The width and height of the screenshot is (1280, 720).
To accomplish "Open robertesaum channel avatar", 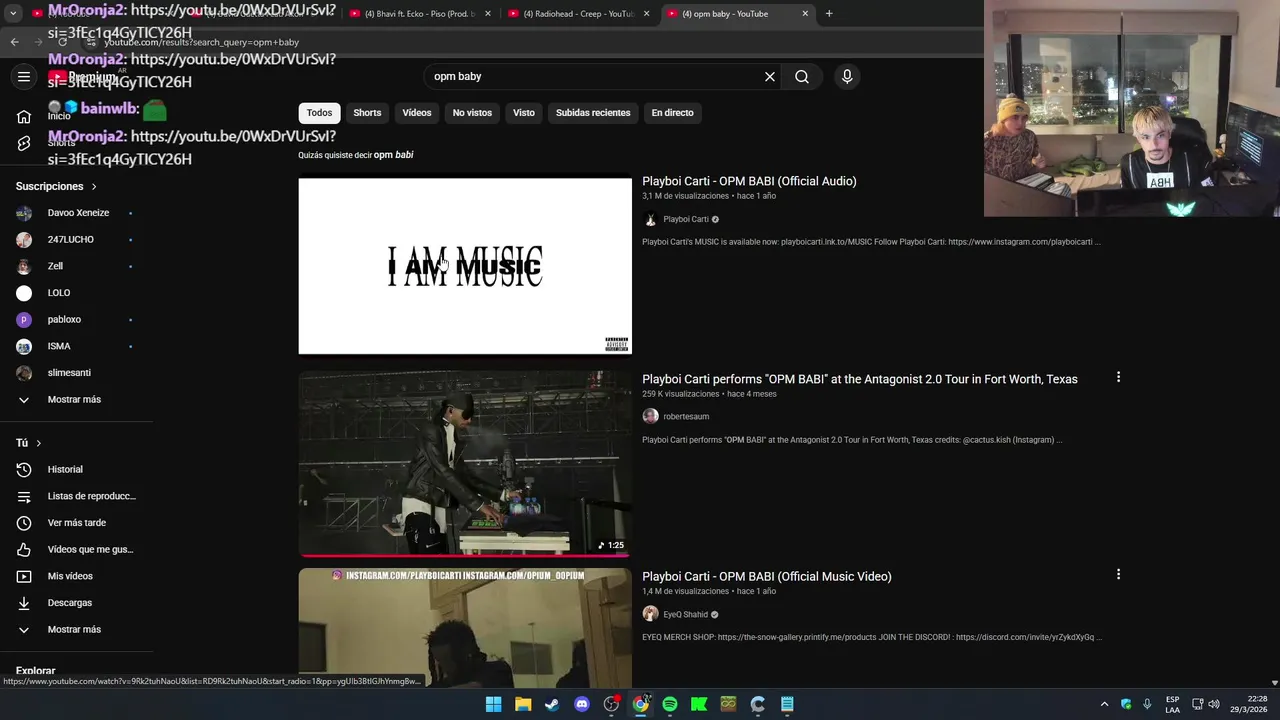I will pyautogui.click(x=650, y=416).
